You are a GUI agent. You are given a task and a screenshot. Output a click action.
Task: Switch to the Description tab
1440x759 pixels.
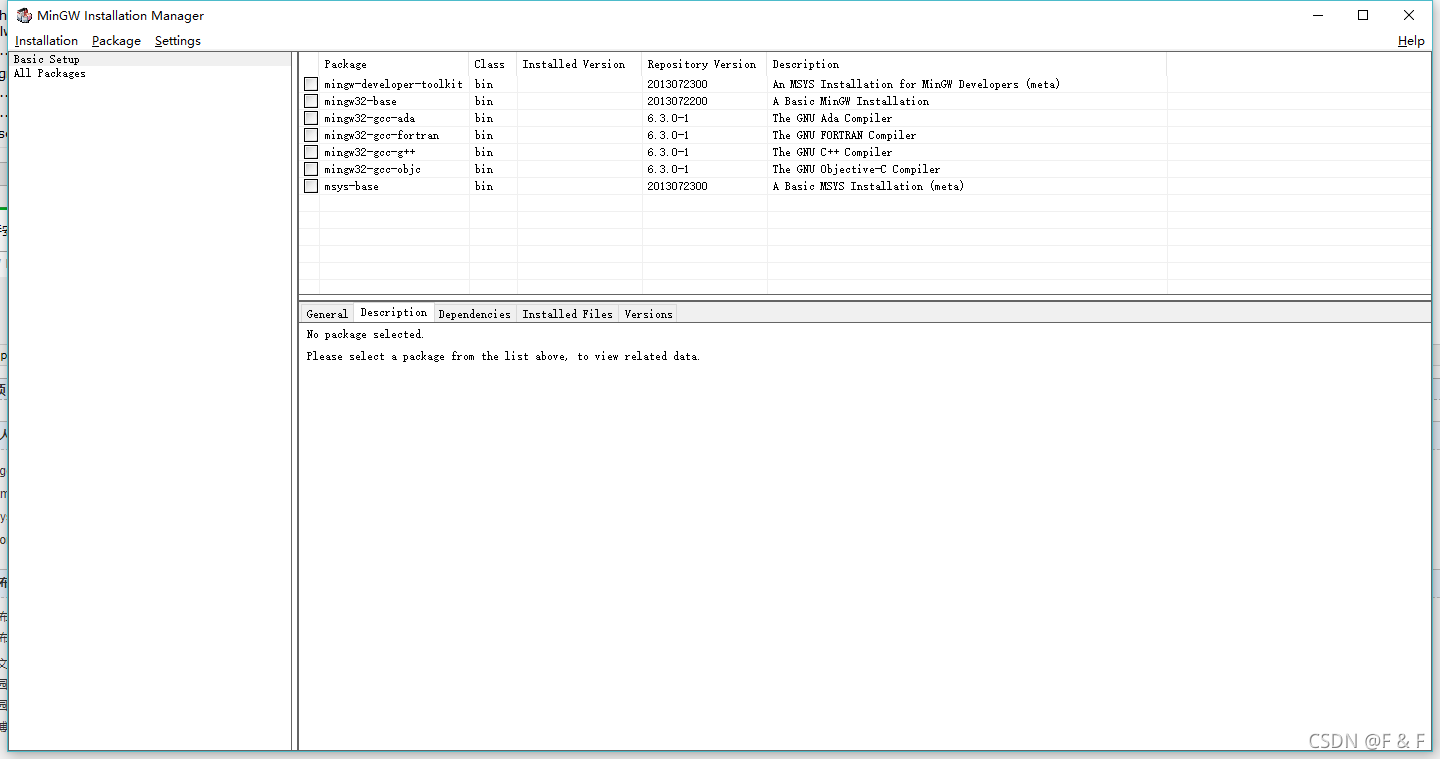pyautogui.click(x=394, y=312)
